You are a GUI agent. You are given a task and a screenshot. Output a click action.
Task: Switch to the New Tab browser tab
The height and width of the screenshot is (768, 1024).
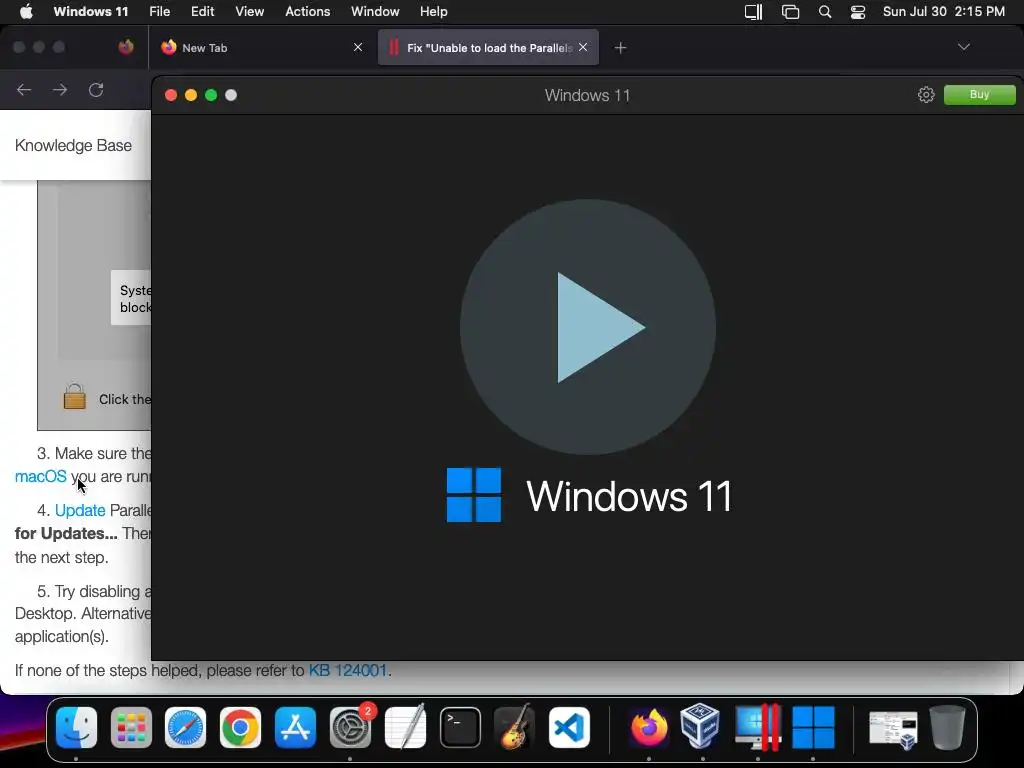261,48
